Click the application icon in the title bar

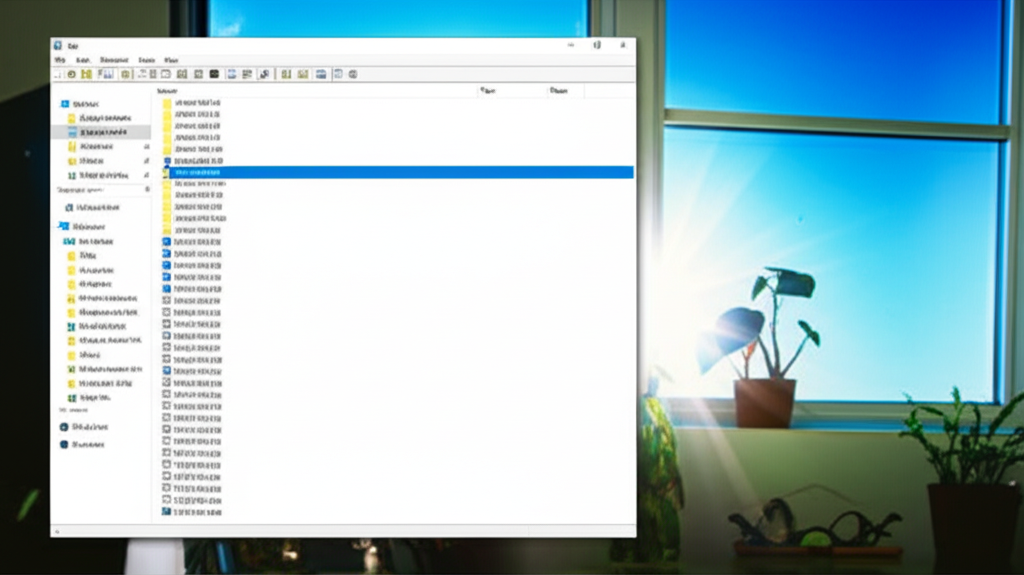pos(58,45)
